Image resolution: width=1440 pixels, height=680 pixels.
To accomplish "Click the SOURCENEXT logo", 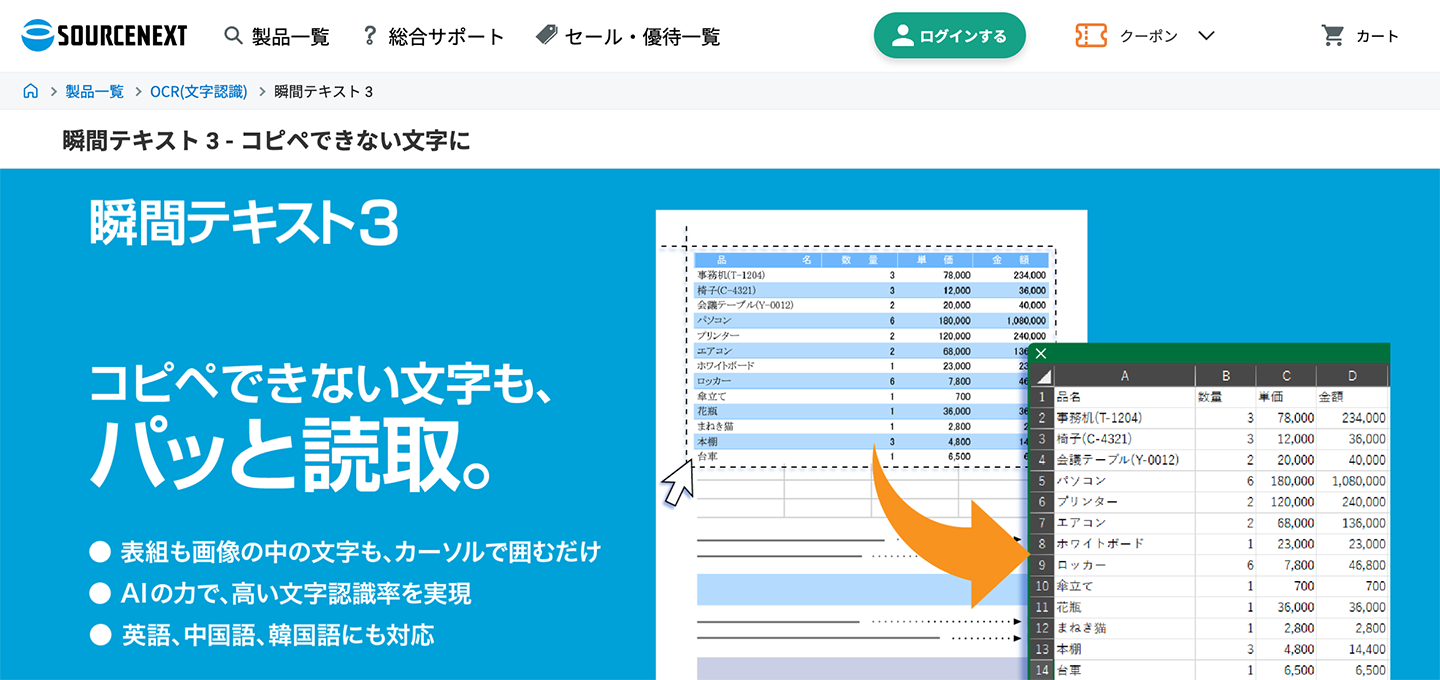I will [x=105, y=34].
